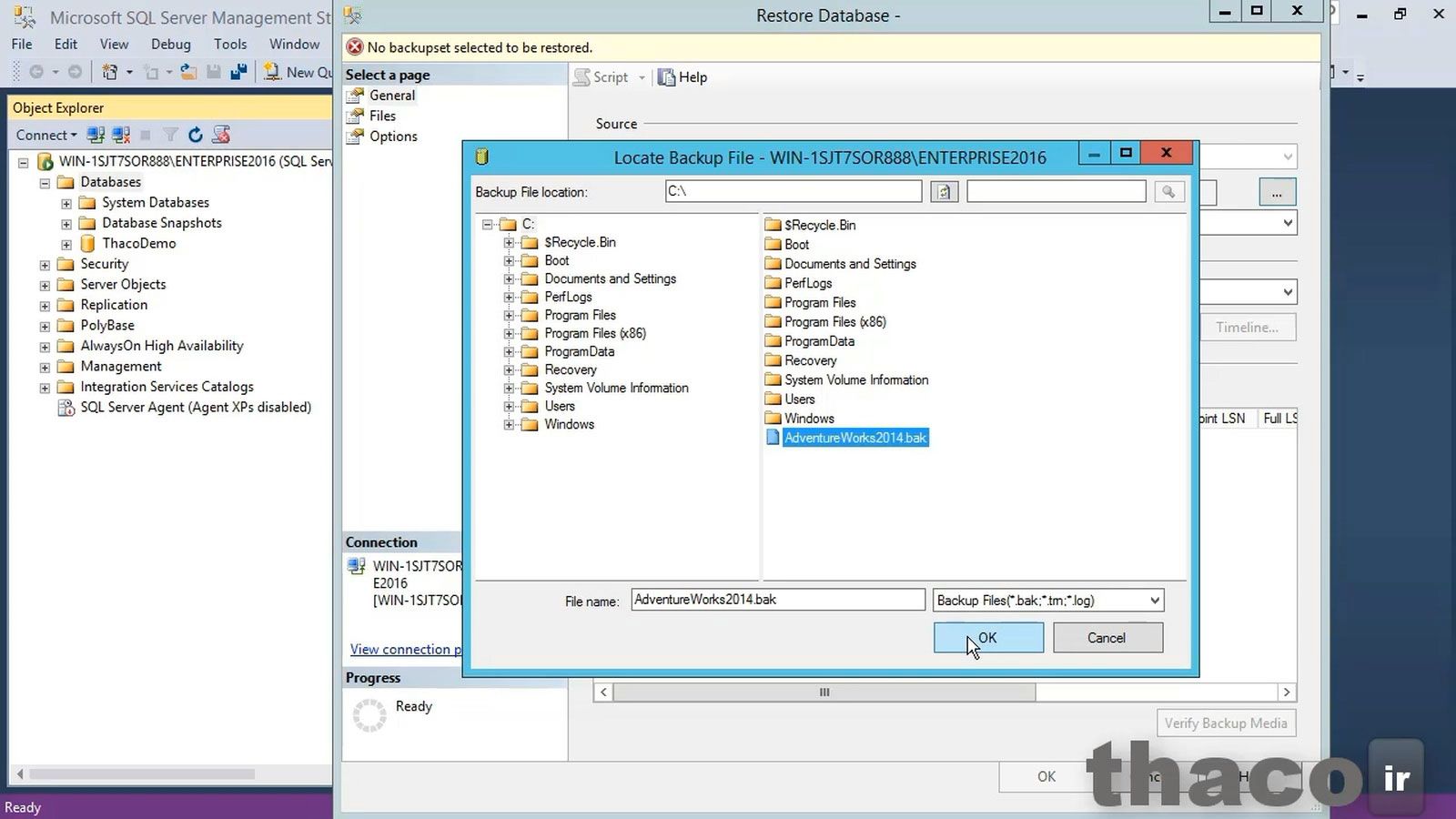This screenshot has height=819, width=1456.
Task: Click the Backup File location path field
Action: point(794,191)
